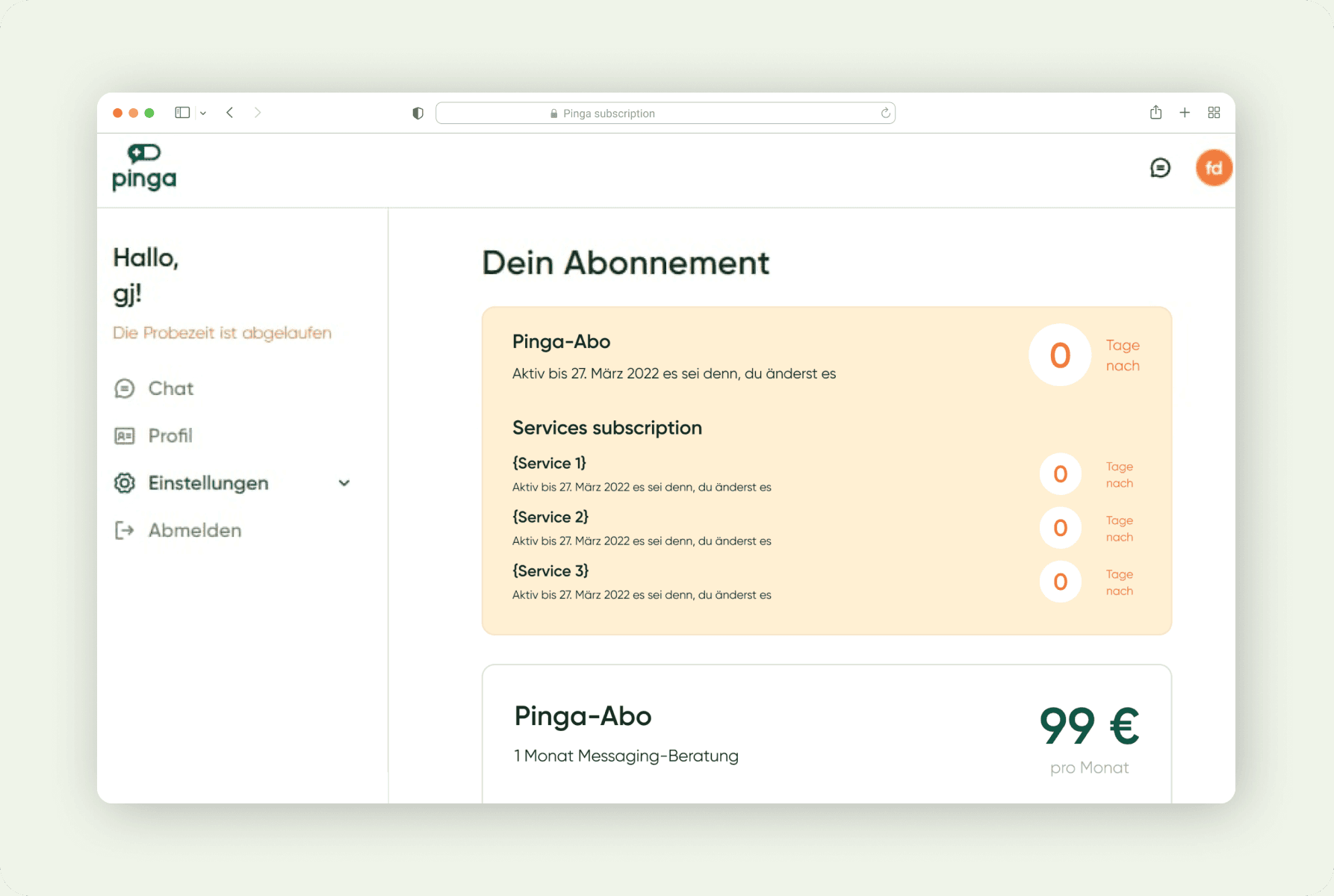1334x896 pixels.
Task: Go back with the browser back arrow
Action: pyautogui.click(x=230, y=113)
